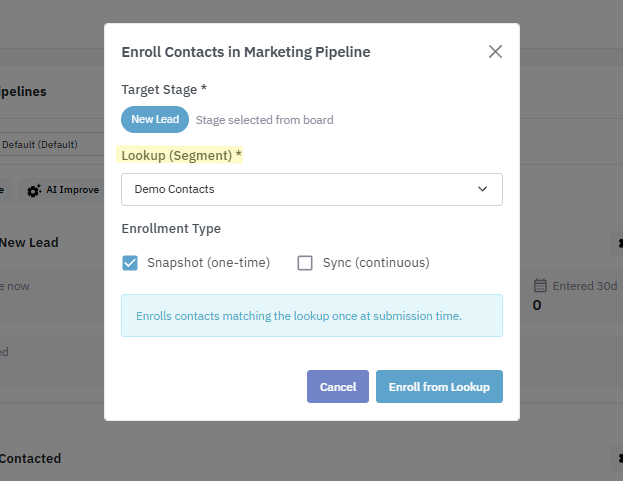Click the calendar icon beside Entered 30d

coord(540,285)
